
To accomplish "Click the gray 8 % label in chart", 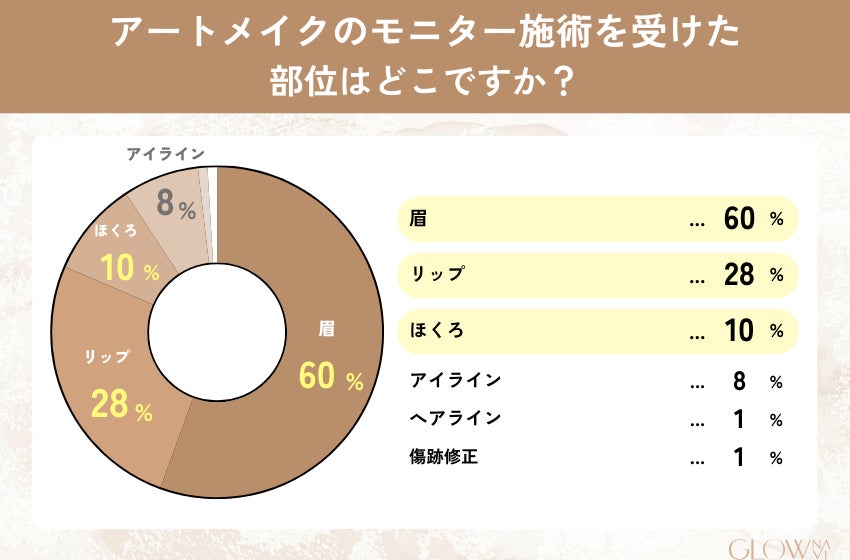I will click(177, 205).
